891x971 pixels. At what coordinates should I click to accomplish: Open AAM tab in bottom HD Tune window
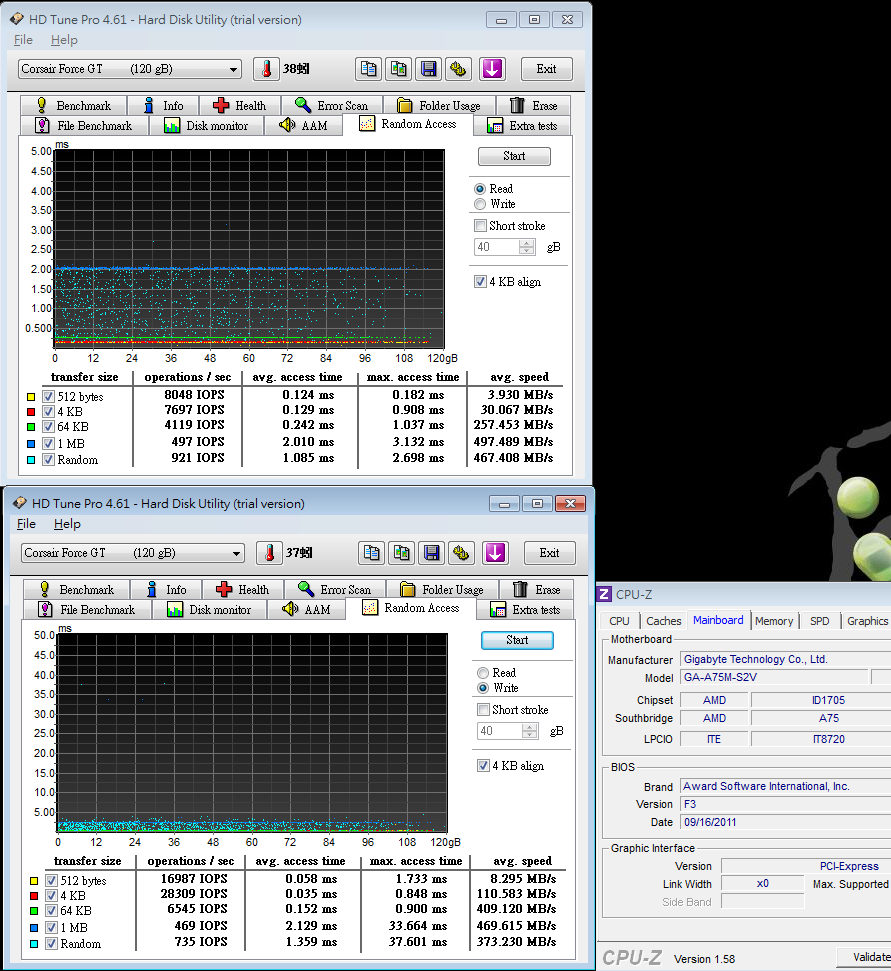(x=306, y=609)
